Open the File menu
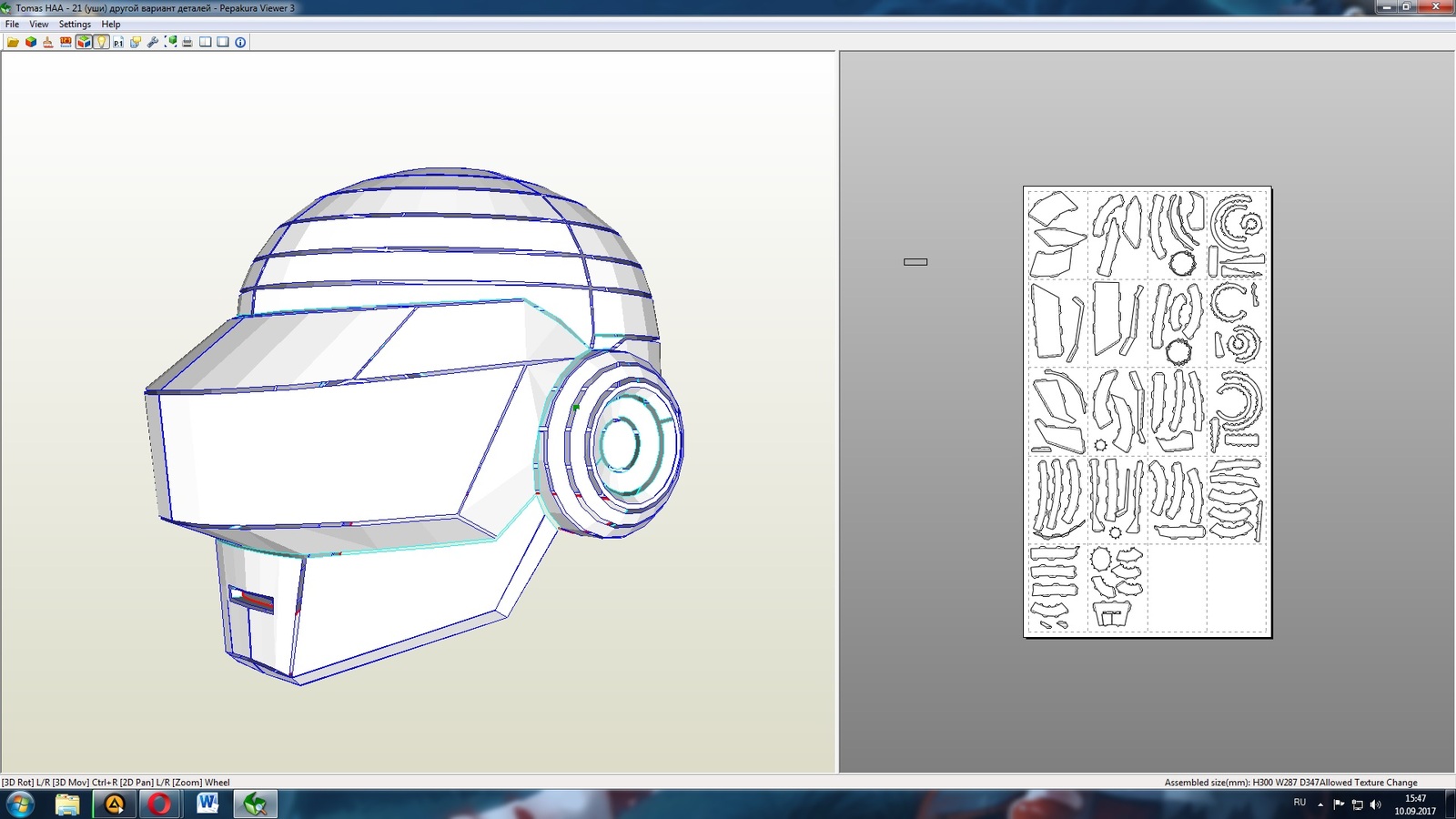Viewport: 1456px width, 819px height. coord(12,25)
